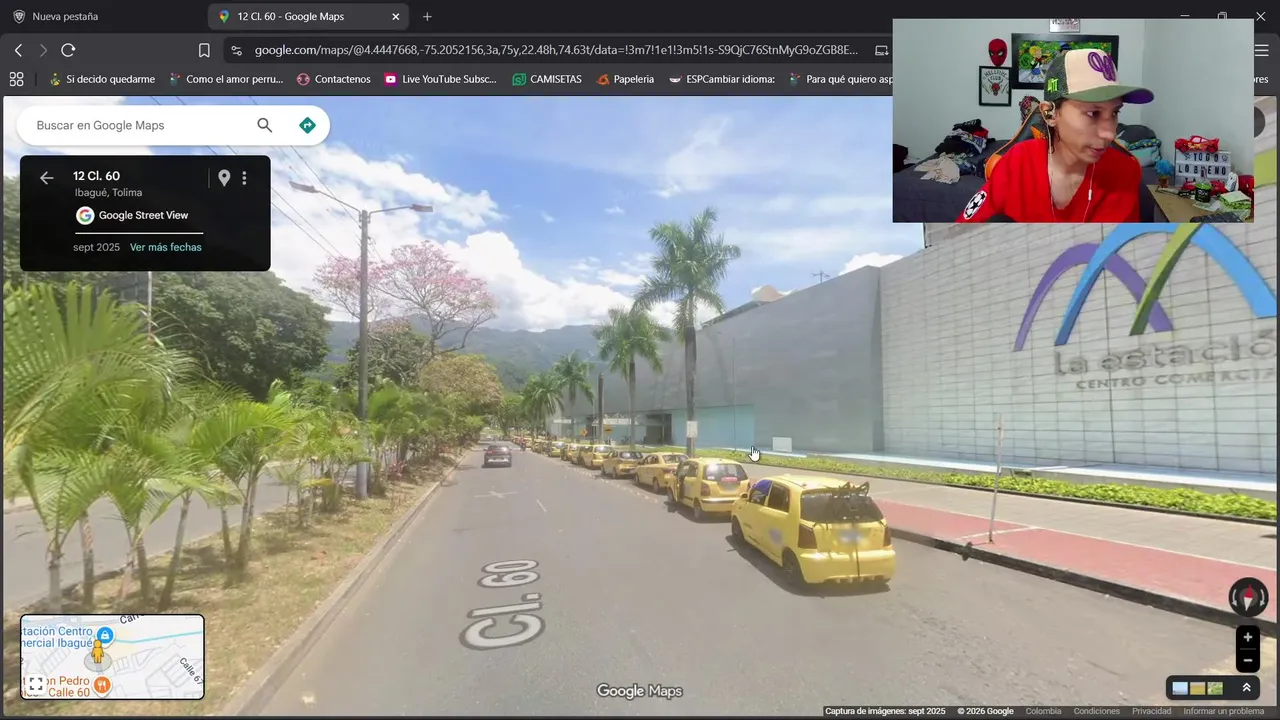Click the minimap preview of Calle 60

tap(112, 657)
